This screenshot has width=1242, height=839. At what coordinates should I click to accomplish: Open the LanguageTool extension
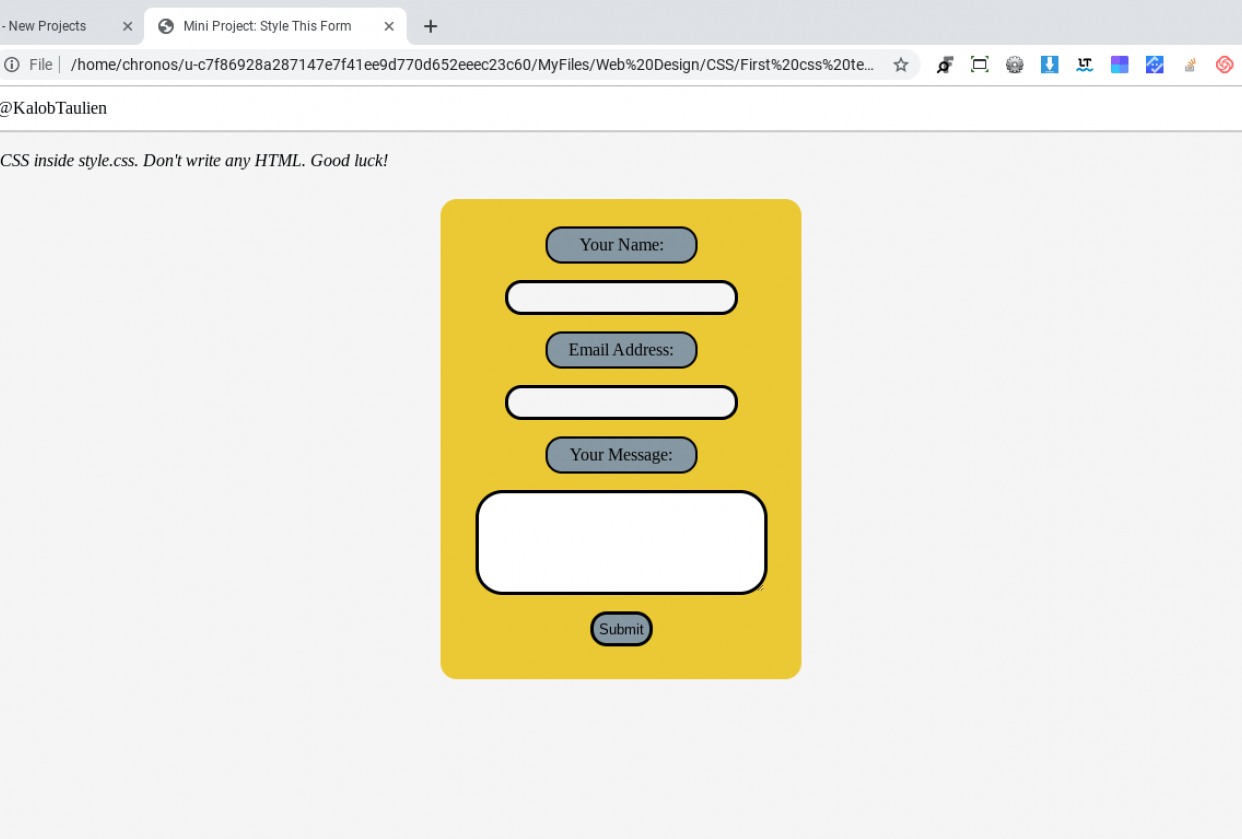(1084, 64)
